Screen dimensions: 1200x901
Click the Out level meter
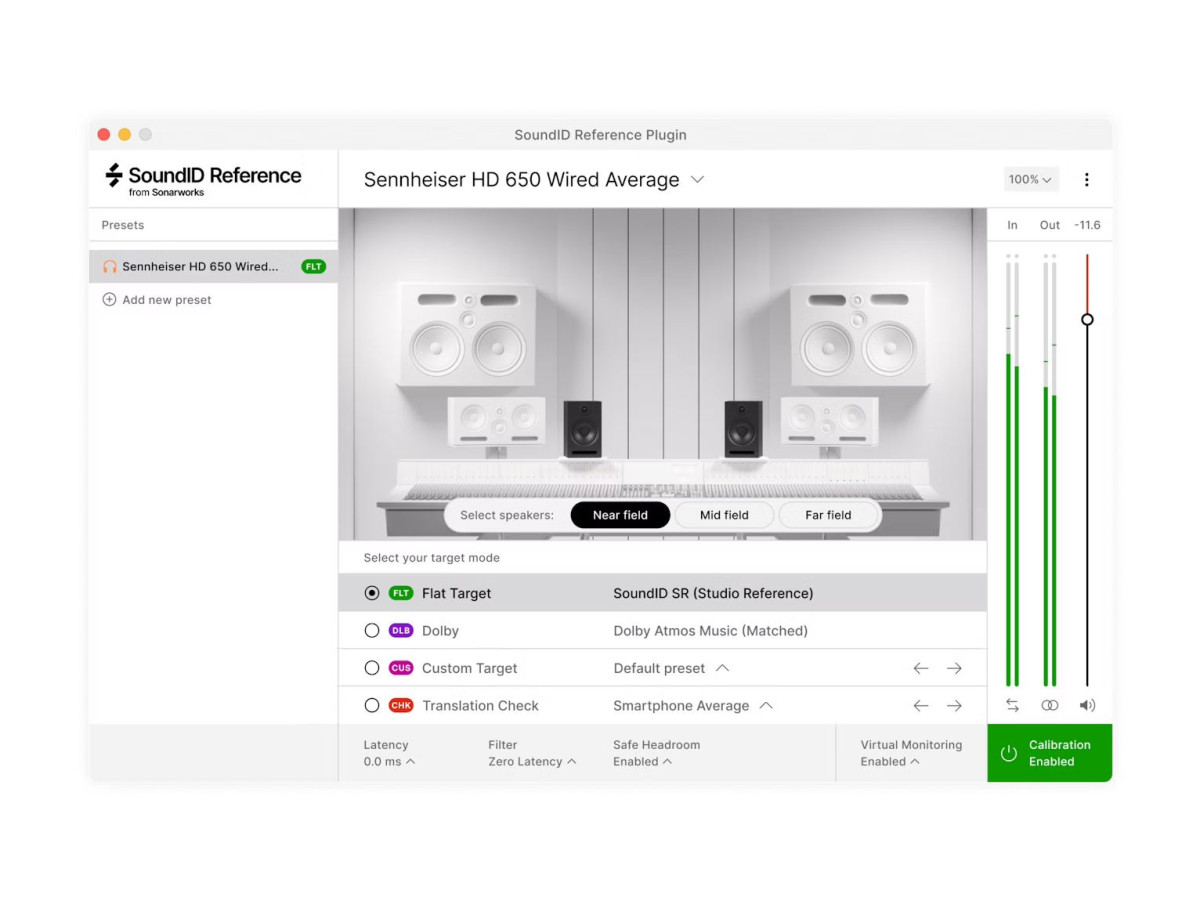point(1050,470)
